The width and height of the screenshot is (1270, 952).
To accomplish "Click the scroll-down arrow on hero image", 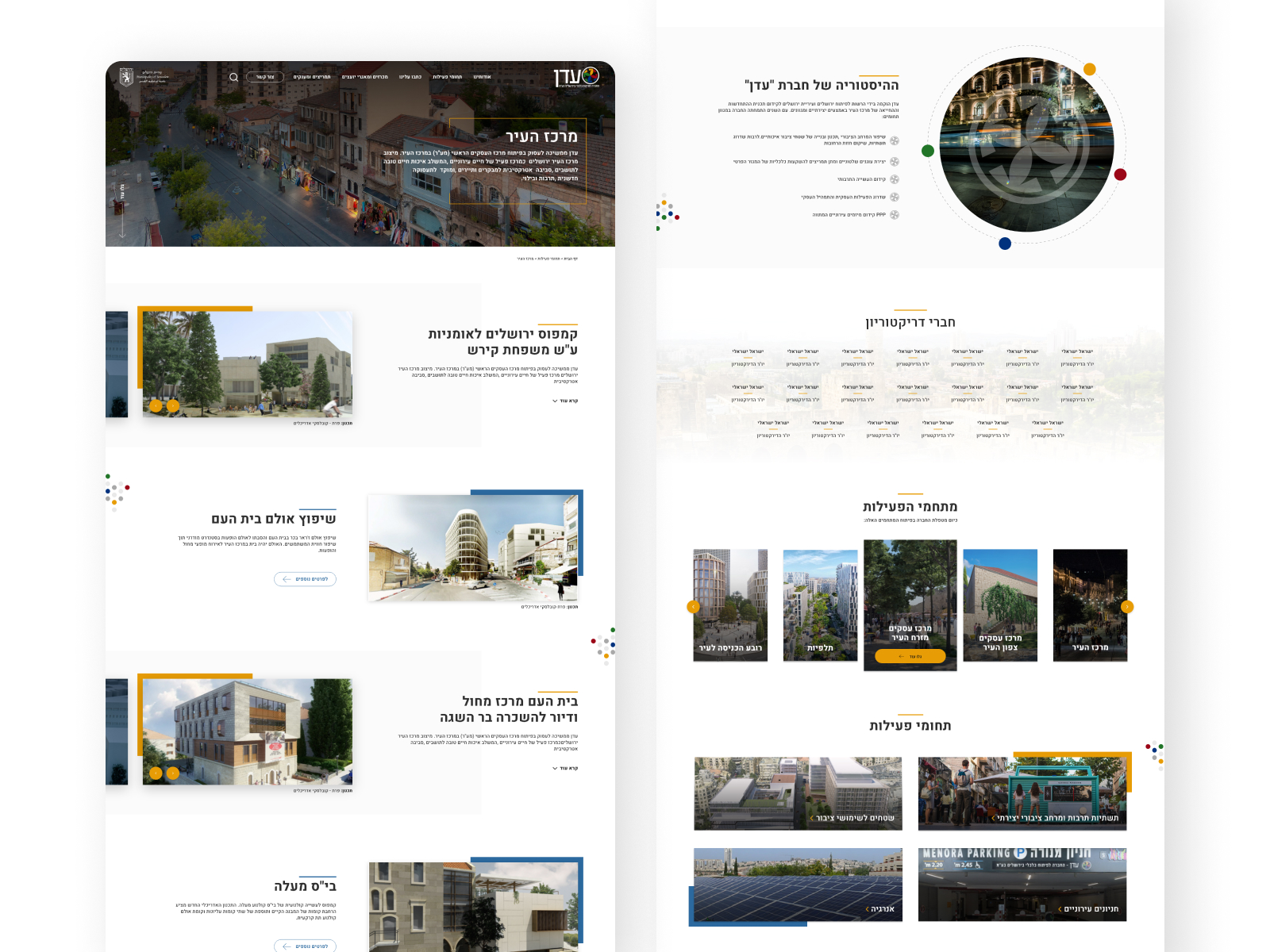I will (x=122, y=234).
